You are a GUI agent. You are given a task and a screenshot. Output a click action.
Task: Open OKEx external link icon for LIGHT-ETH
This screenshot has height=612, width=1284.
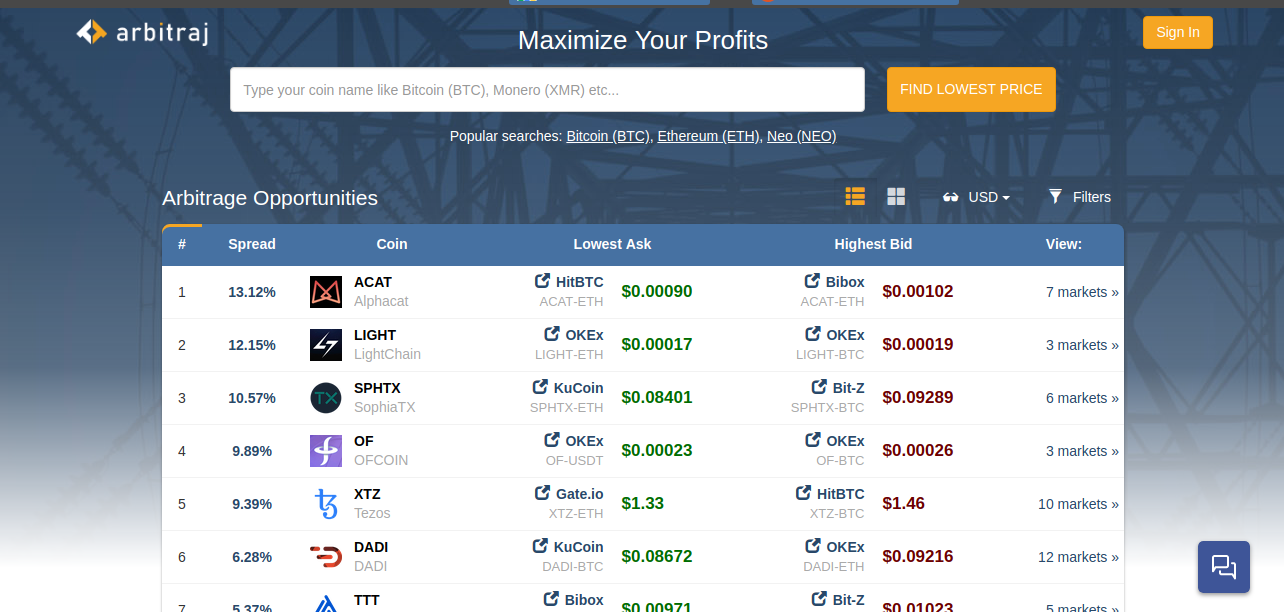[552, 334]
